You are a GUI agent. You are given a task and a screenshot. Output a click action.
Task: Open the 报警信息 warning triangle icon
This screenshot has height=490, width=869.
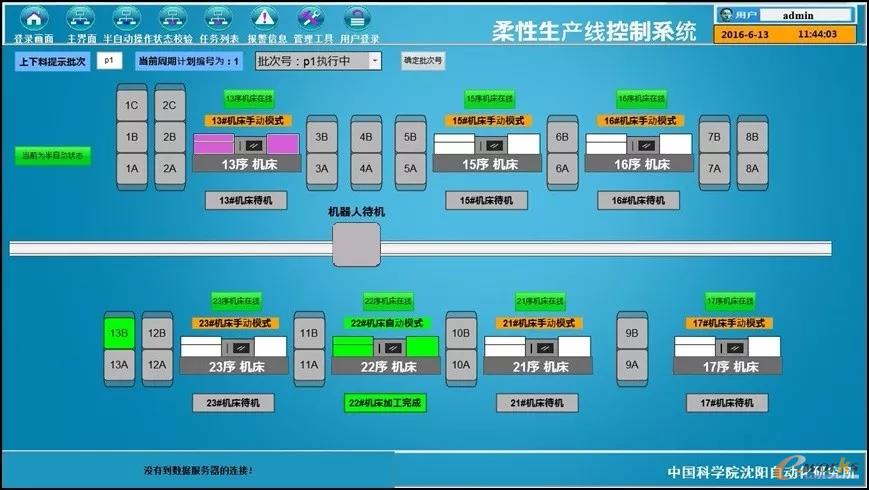(x=265, y=18)
